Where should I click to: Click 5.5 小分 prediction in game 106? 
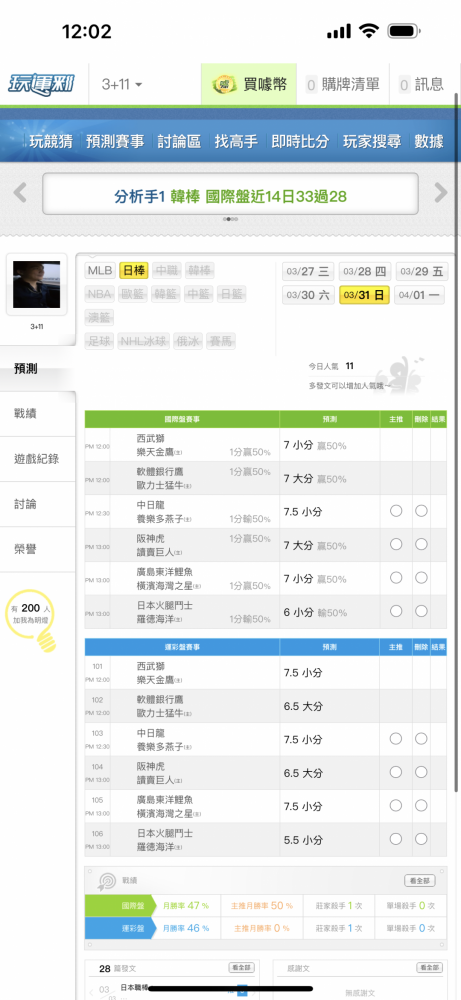tap(303, 840)
